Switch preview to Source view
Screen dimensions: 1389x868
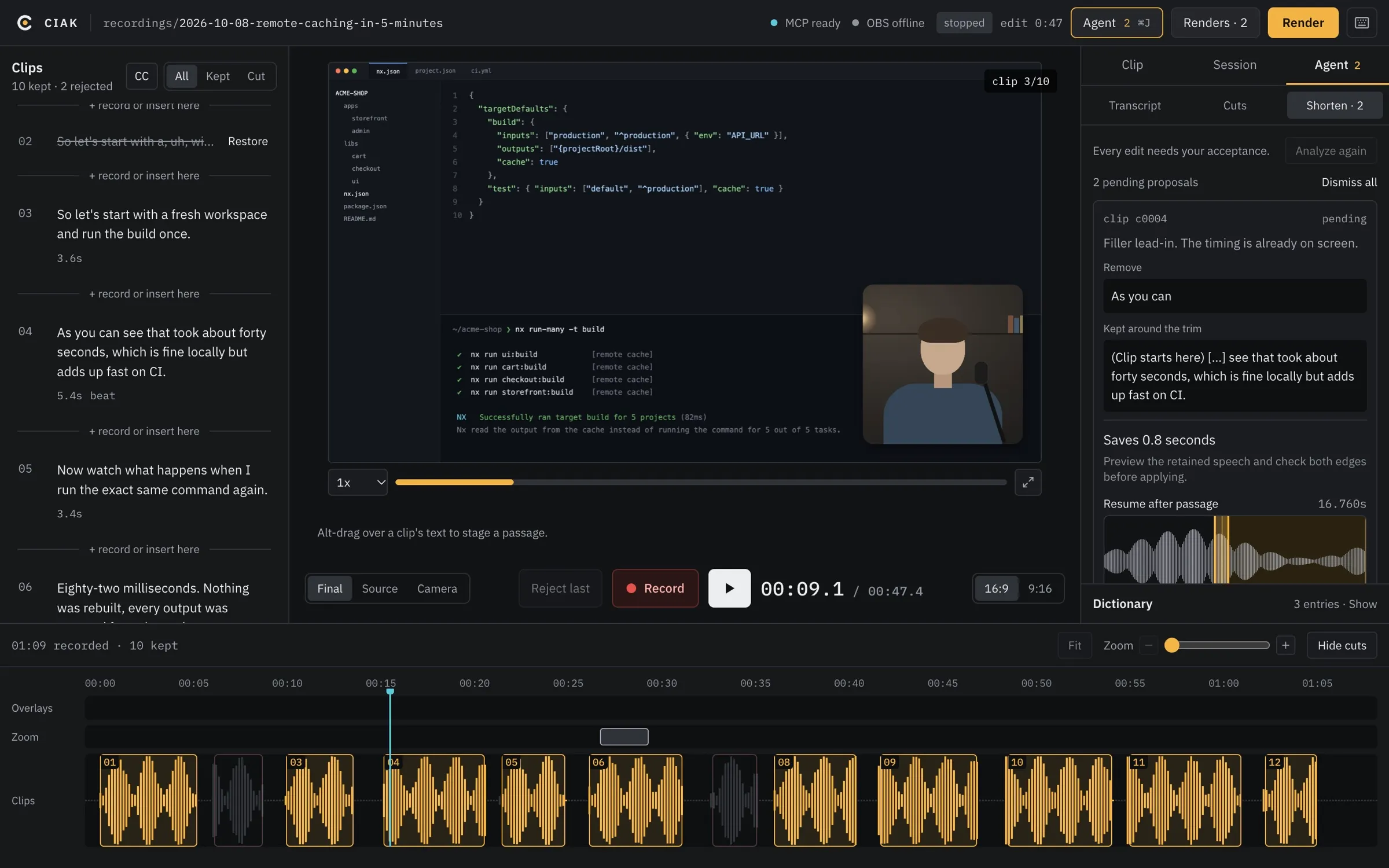pos(380,588)
